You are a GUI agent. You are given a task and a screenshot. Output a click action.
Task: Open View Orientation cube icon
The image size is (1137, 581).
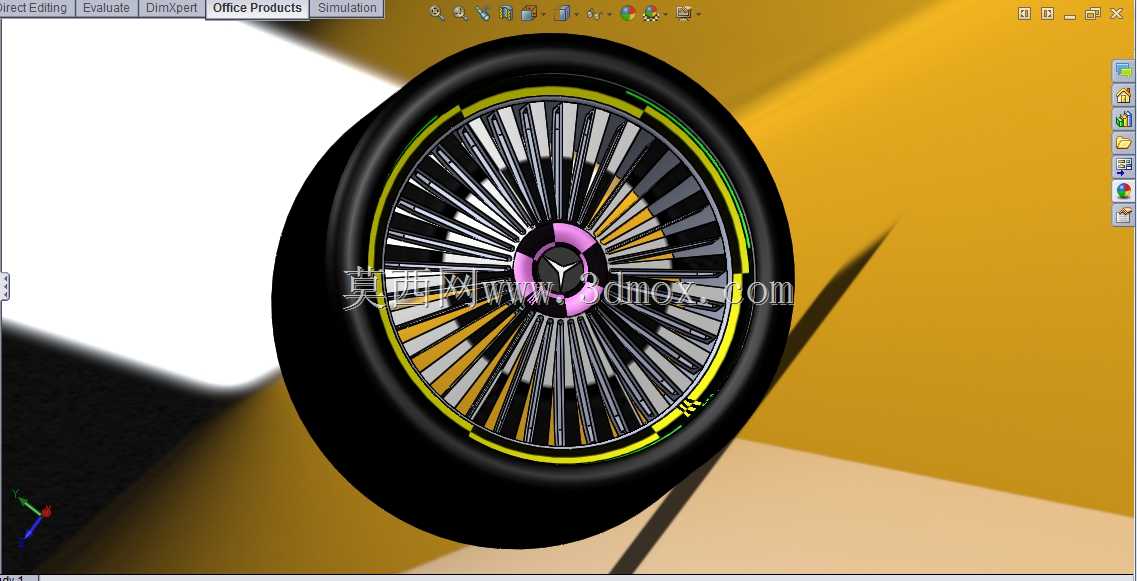[528, 13]
